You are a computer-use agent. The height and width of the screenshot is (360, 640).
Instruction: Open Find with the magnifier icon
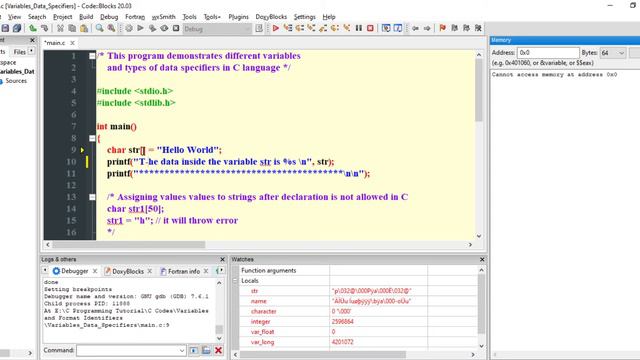pyautogui.click(x=99, y=28)
